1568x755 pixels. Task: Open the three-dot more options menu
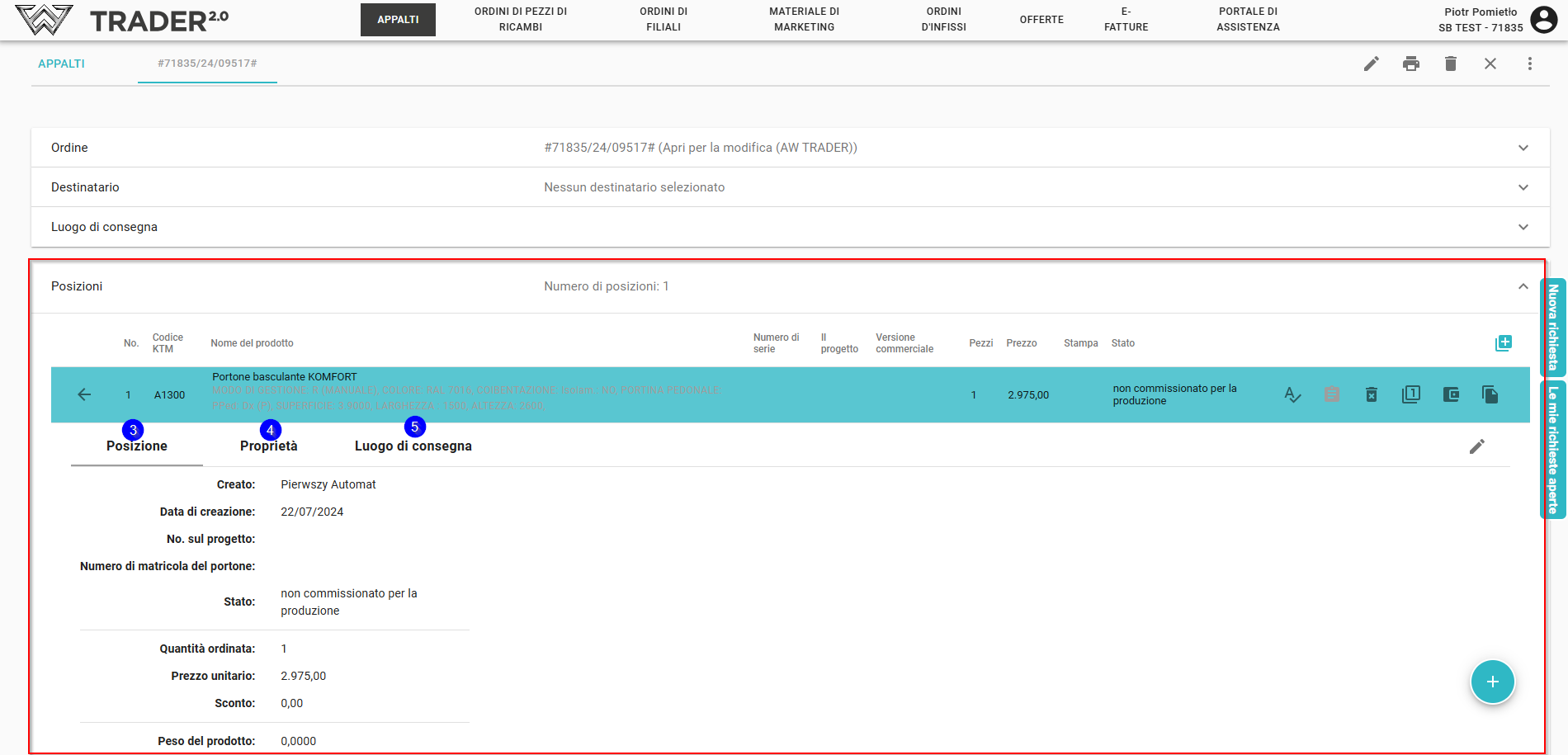point(1530,64)
